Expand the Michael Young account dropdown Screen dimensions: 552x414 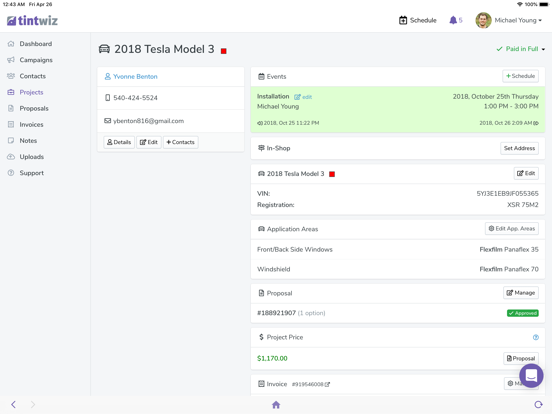click(518, 20)
